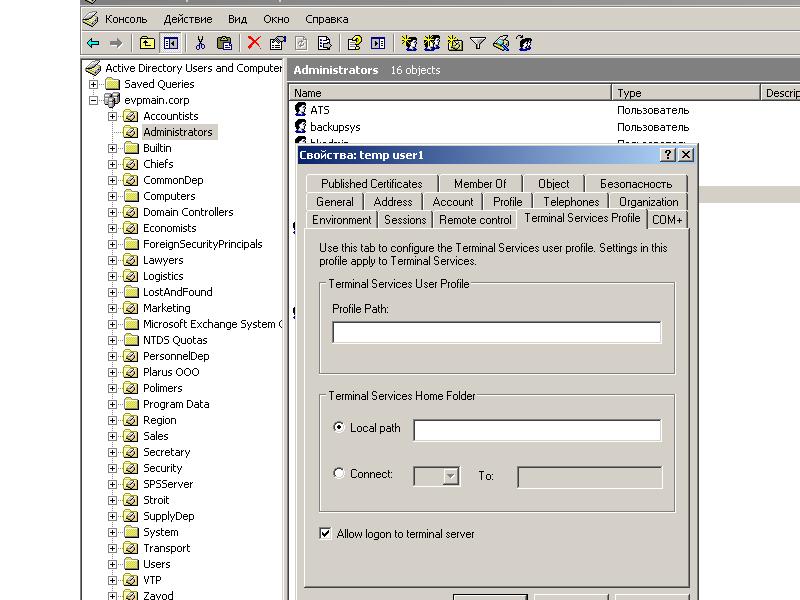Viewport: 800px width, 600px height.
Task: Click the Up One Level folder icon
Action: click(147, 43)
